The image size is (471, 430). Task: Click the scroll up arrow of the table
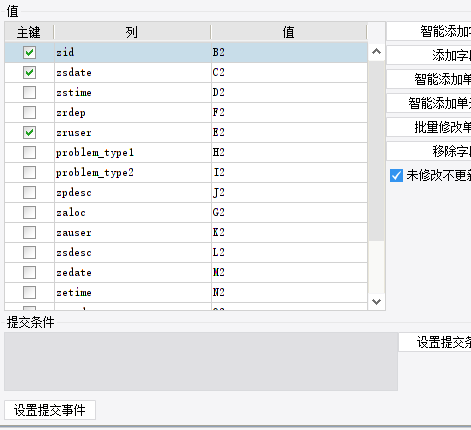(x=376, y=51)
